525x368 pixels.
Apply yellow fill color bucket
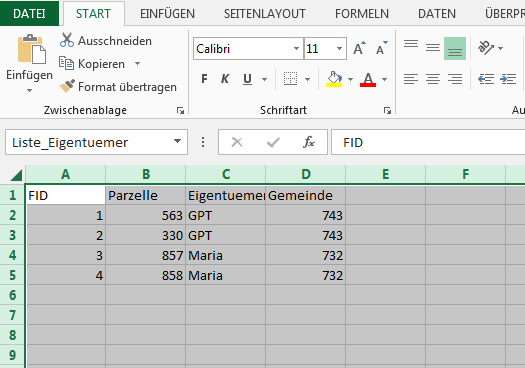pos(334,79)
